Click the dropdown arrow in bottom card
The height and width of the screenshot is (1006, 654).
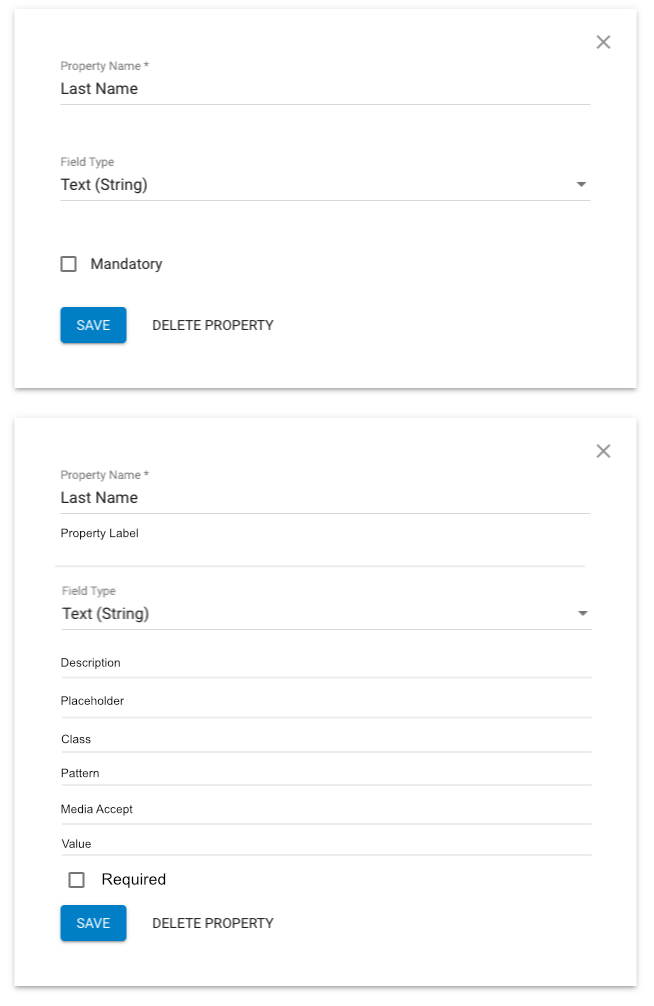coord(582,614)
